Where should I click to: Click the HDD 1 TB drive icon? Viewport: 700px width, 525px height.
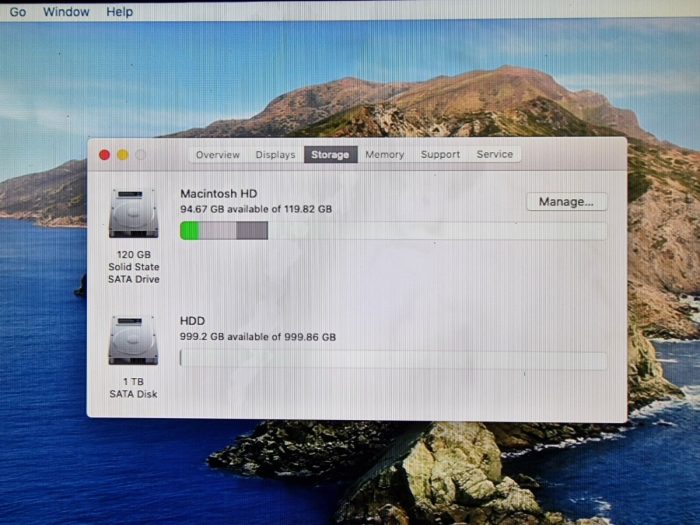[x=133, y=341]
